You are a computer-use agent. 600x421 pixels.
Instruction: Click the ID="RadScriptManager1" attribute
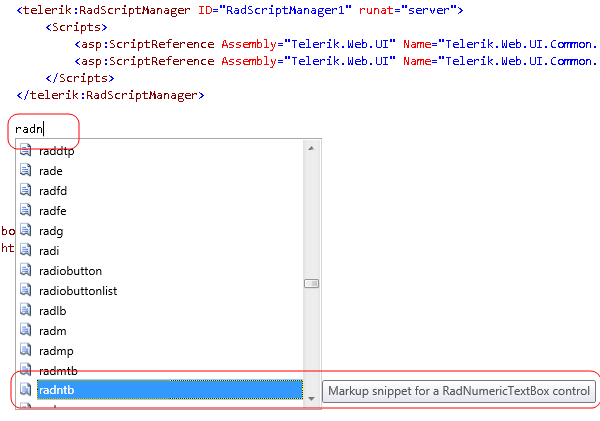tap(275, 10)
